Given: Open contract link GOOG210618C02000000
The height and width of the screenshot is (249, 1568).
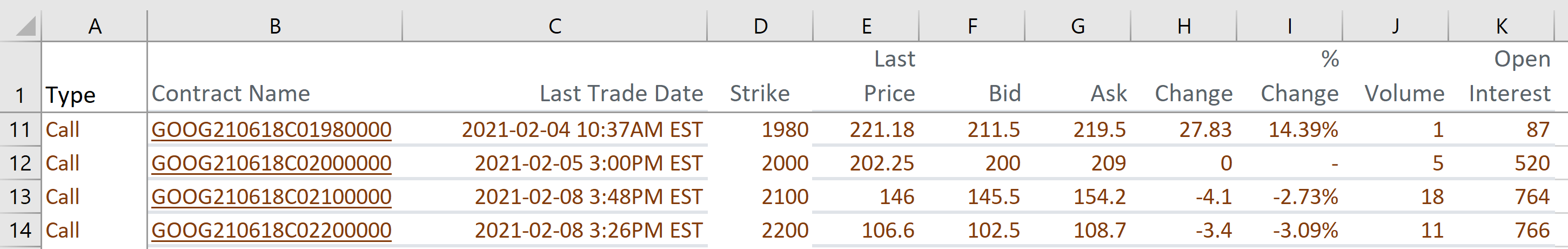Looking at the screenshot, I should pos(271,163).
